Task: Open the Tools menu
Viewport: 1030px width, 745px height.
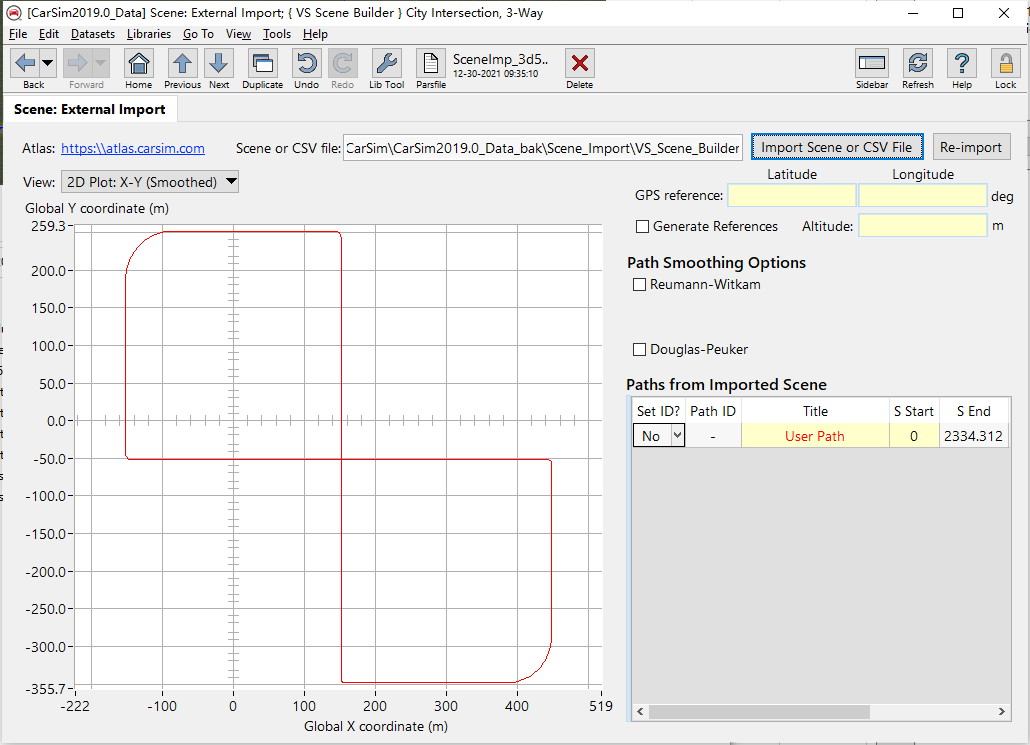Action: [277, 34]
